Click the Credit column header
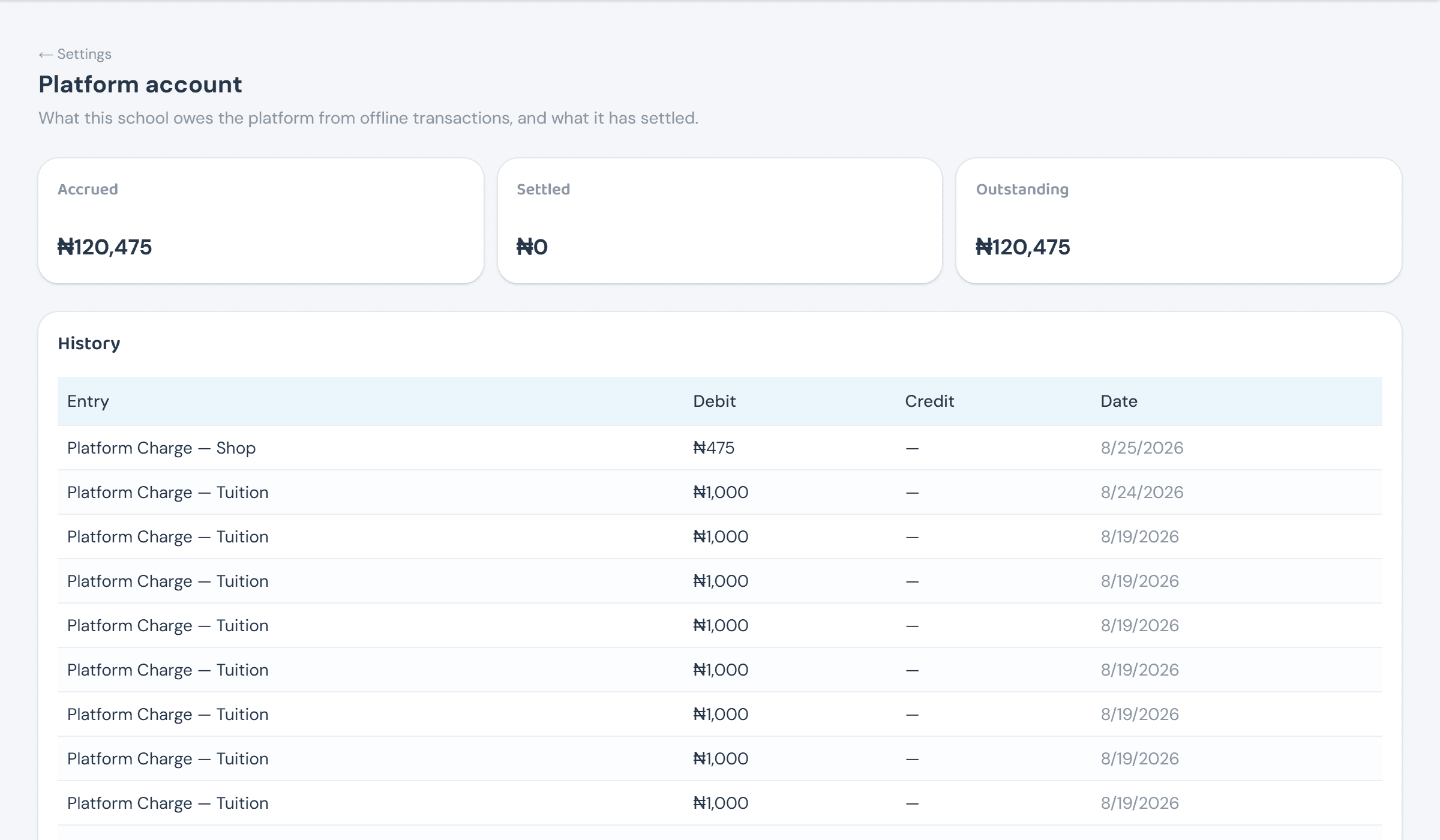Screen dimensions: 1440x840 [x=929, y=401]
